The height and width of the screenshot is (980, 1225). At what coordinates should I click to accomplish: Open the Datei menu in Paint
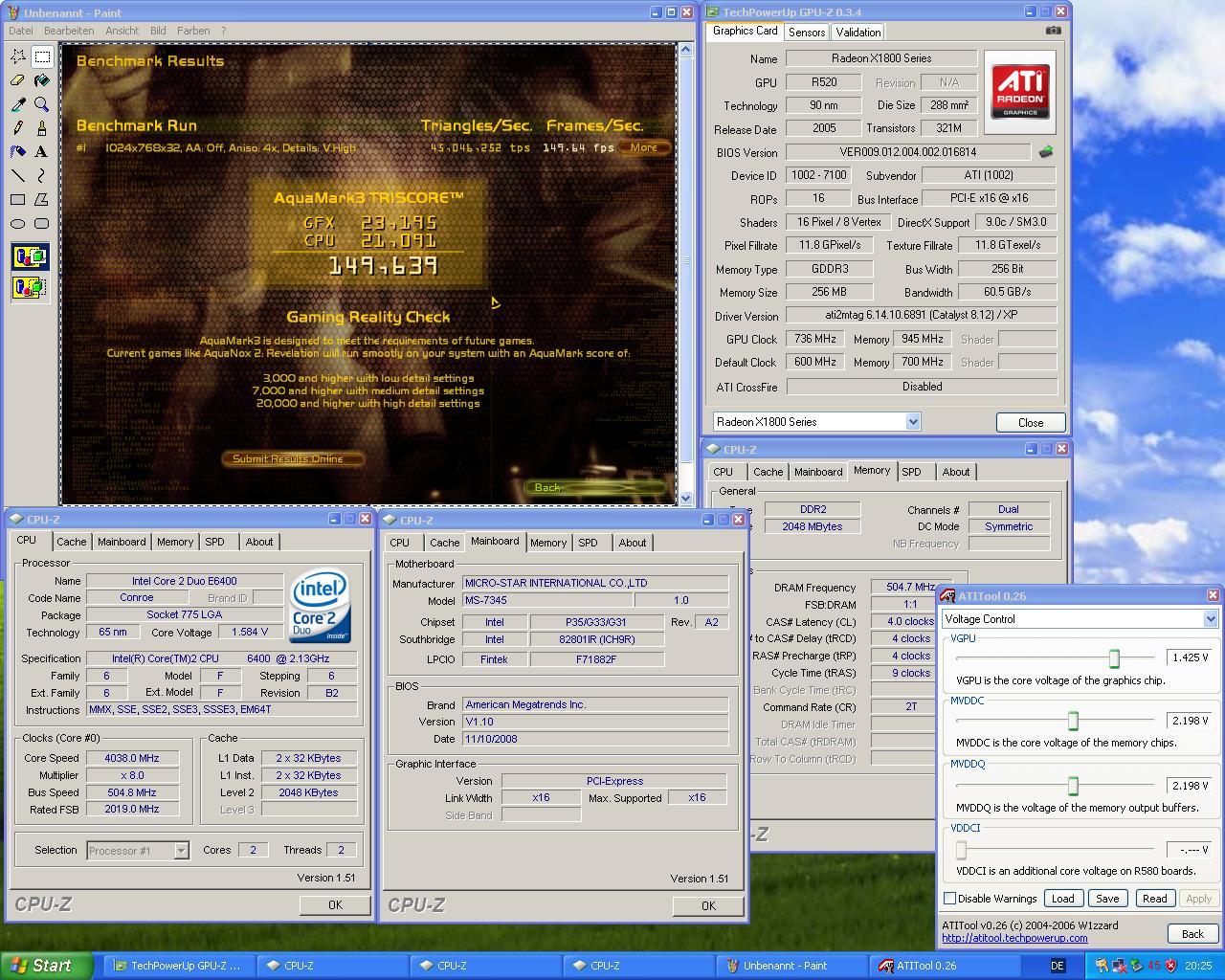point(20,31)
